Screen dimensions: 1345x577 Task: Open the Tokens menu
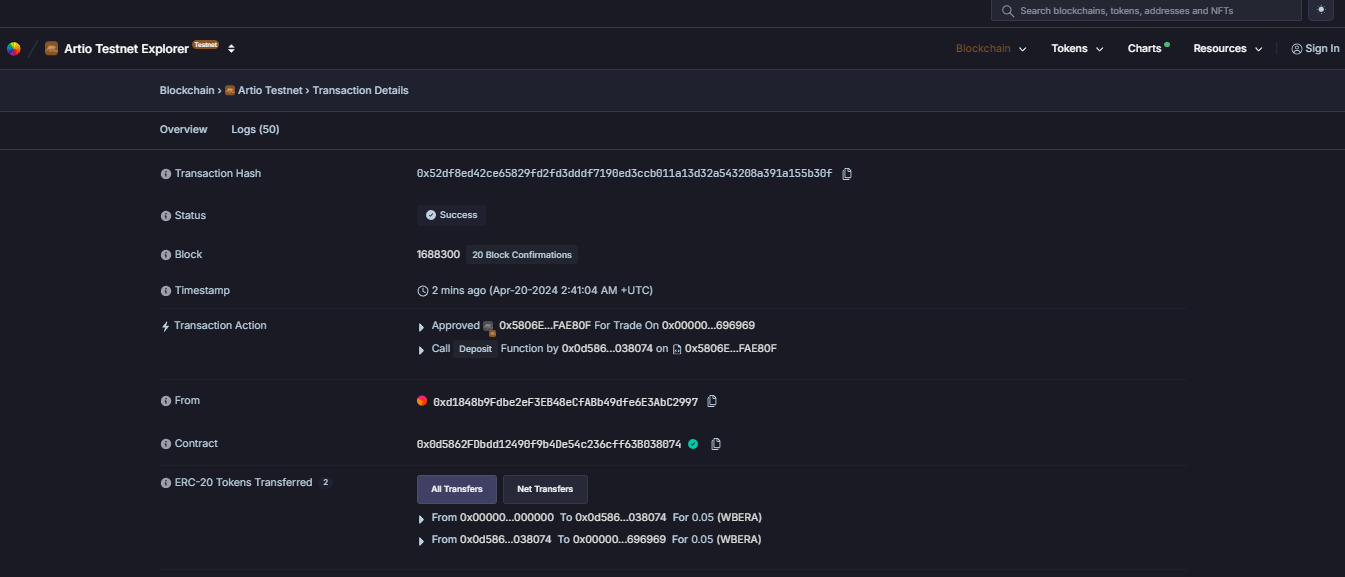pyautogui.click(x=1077, y=48)
